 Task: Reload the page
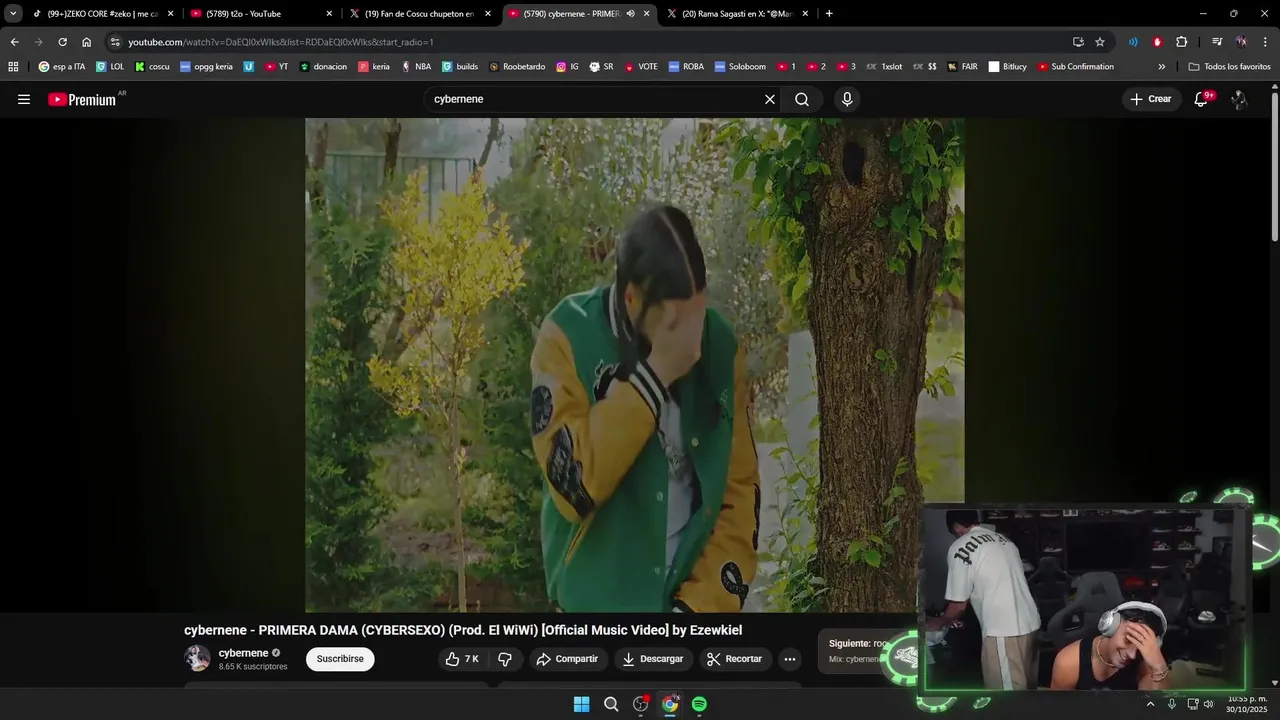pyautogui.click(x=62, y=42)
